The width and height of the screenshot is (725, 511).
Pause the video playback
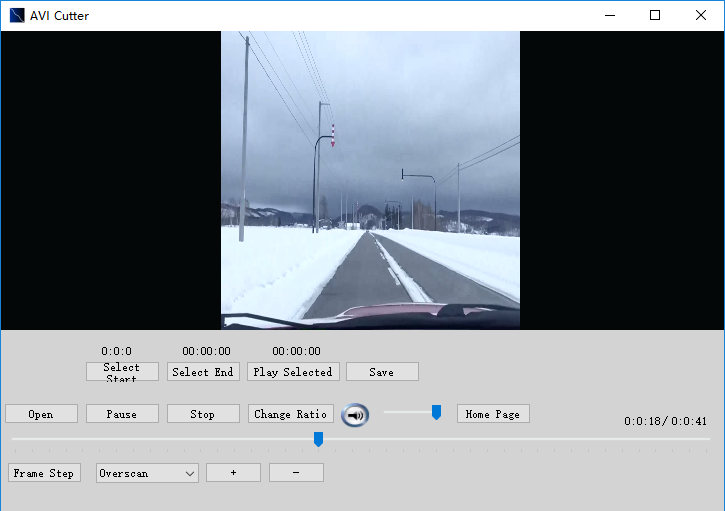pos(122,414)
